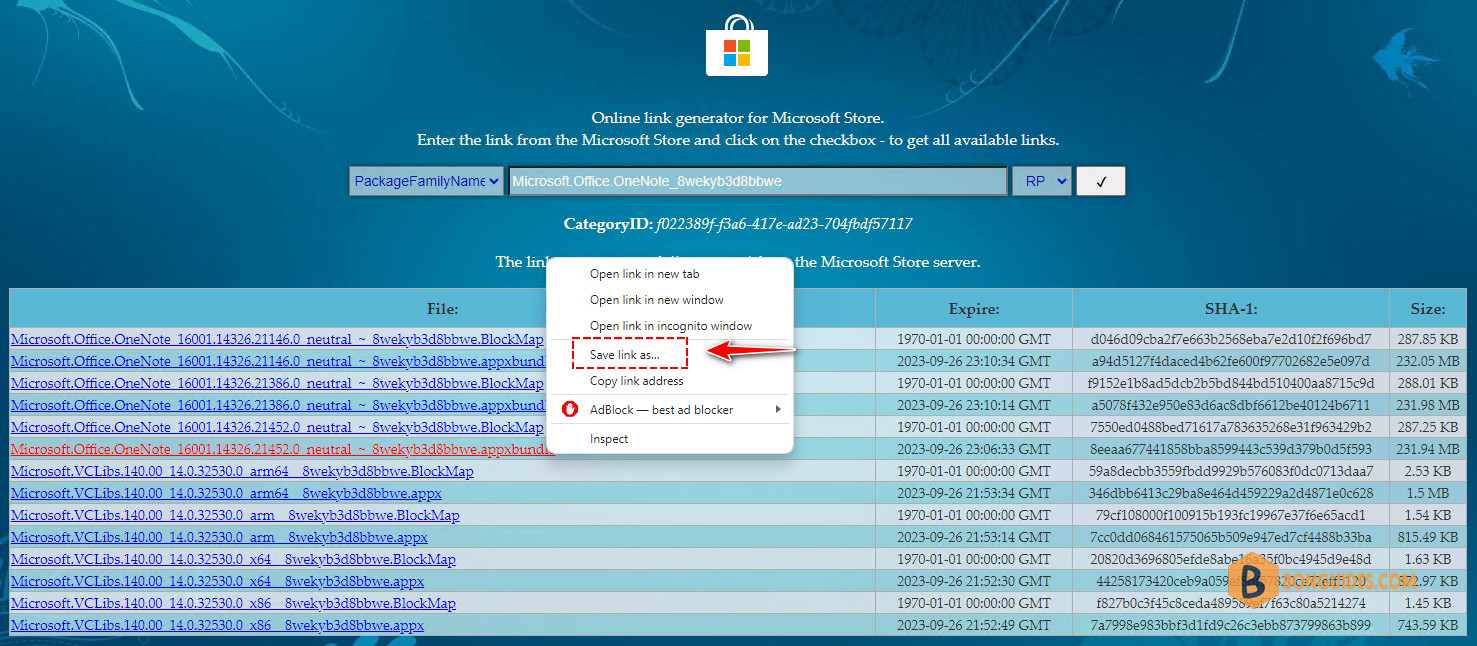Image resolution: width=1477 pixels, height=646 pixels.
Task: Open OneNote 21146.0 appxbundle link
Action: [279, 361]
